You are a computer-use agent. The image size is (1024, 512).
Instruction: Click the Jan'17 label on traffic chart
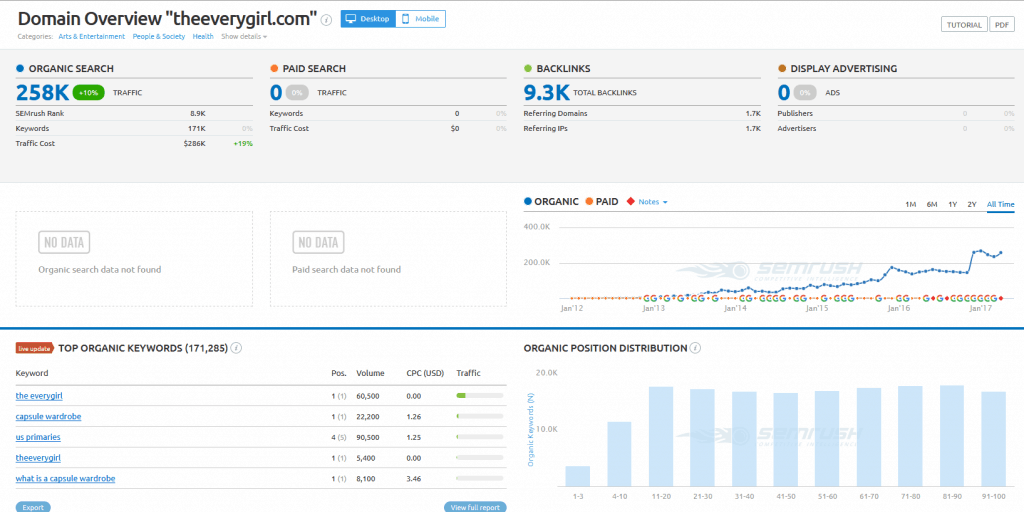click(980, 308)
